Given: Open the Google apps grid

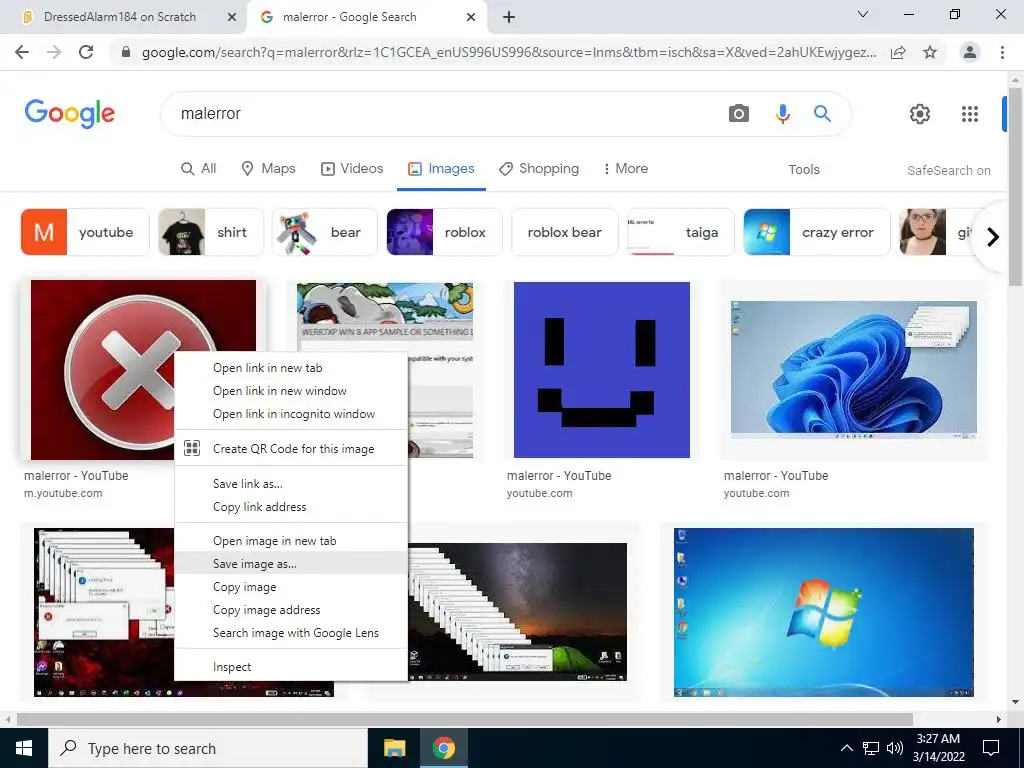Looking at the screenshot, I should pyautogui.click(x=970, y=114).
